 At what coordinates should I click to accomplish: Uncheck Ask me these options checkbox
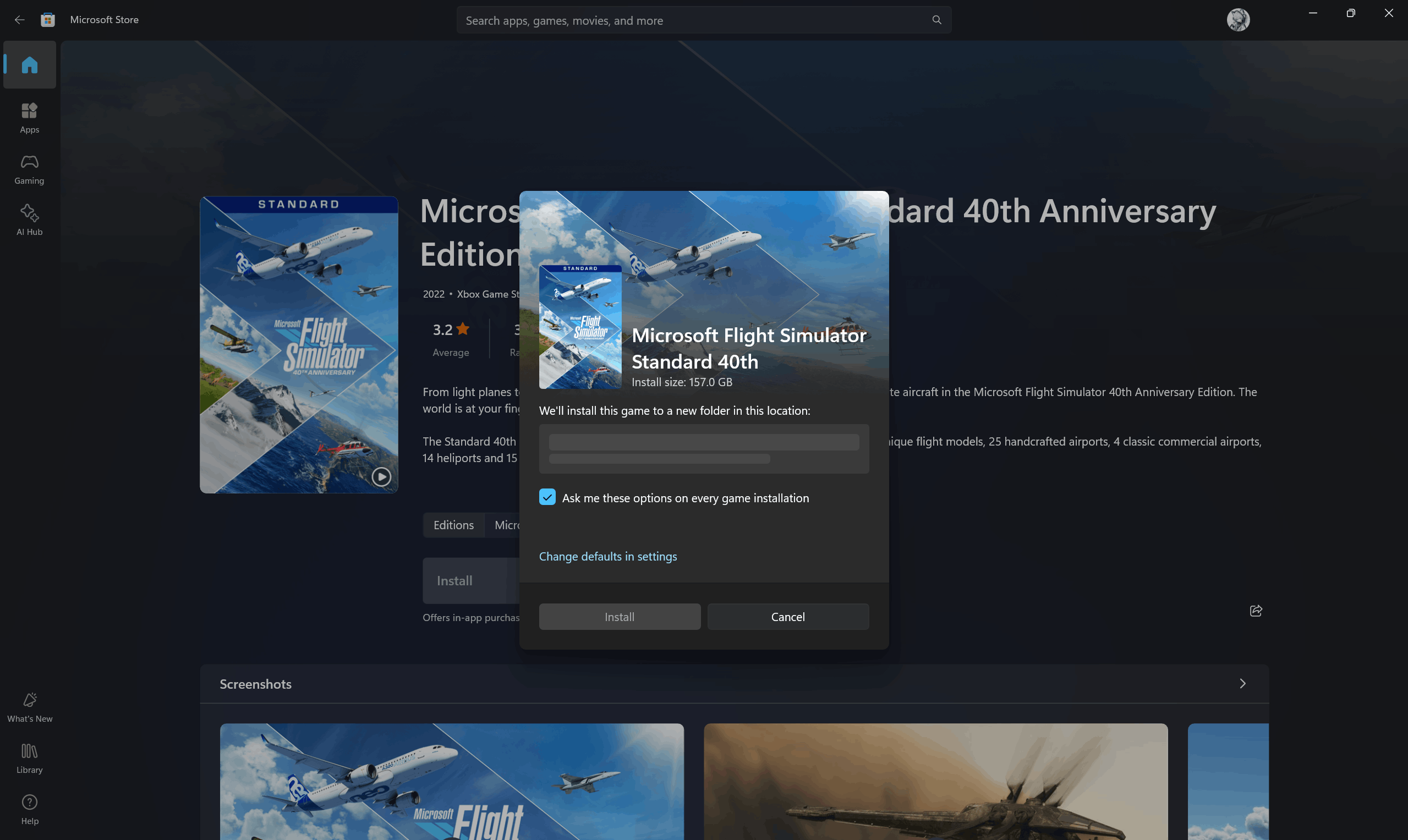(x=547, y=497)
